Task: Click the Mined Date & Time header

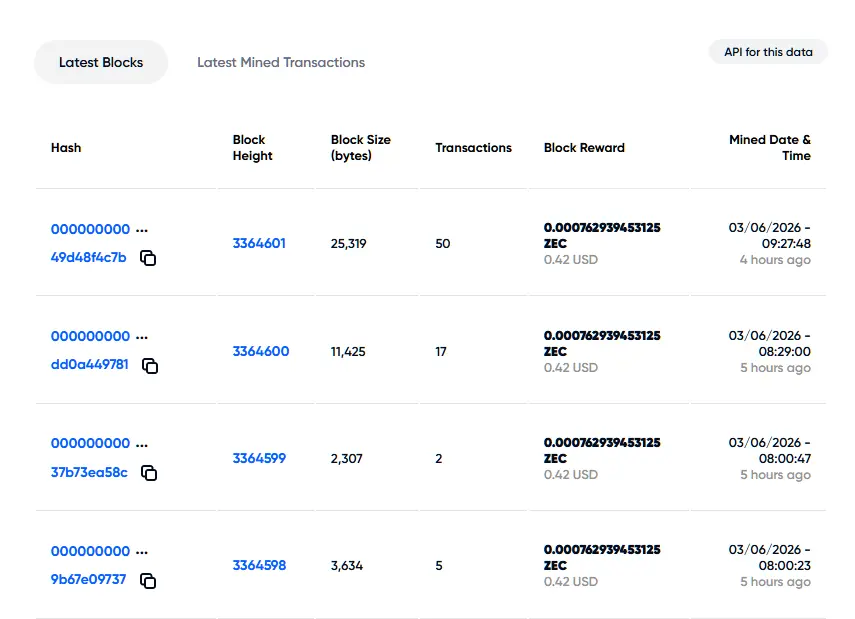Action: [x=770, y=148]
